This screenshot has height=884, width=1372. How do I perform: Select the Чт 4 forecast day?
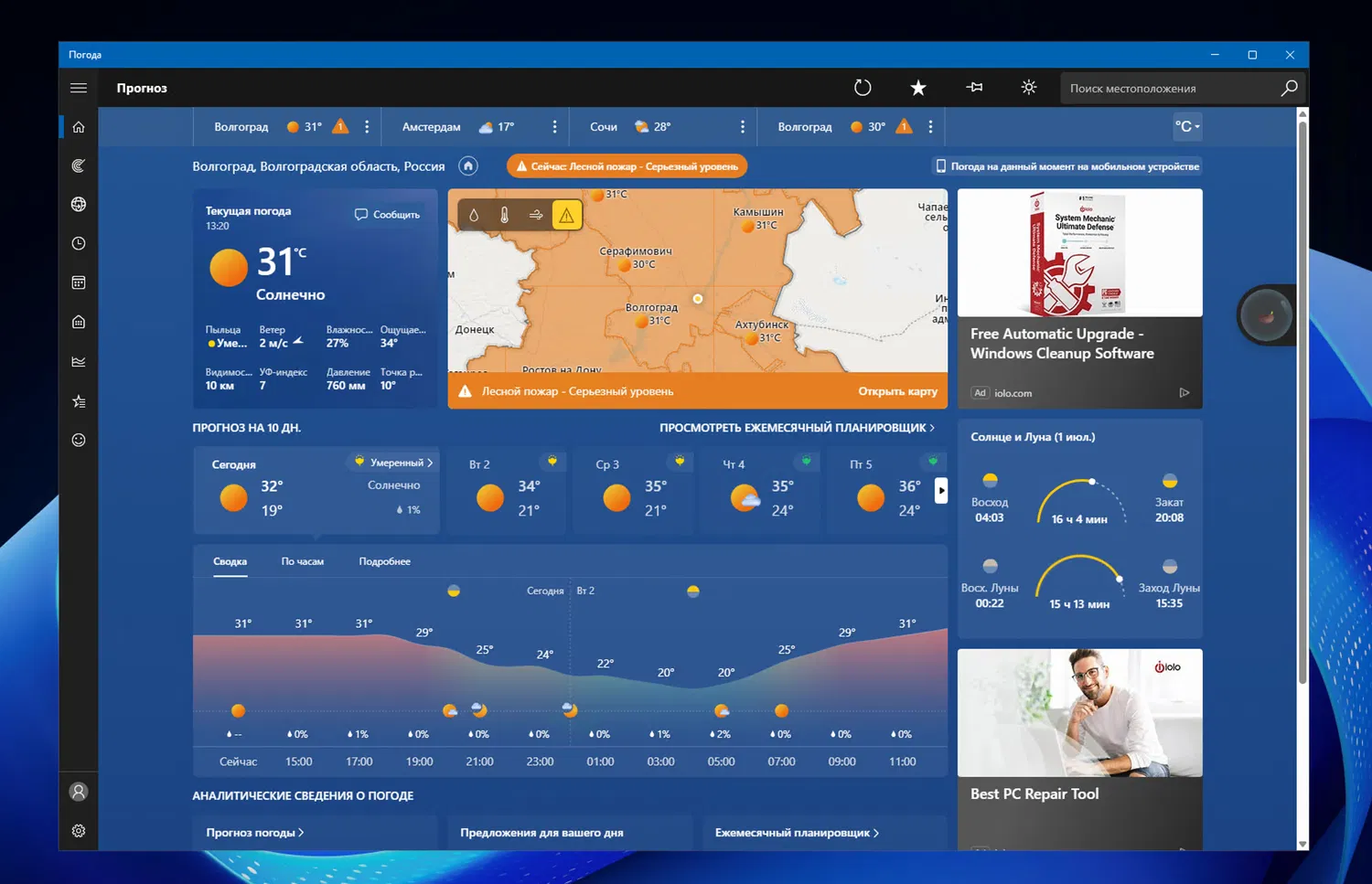761,491
